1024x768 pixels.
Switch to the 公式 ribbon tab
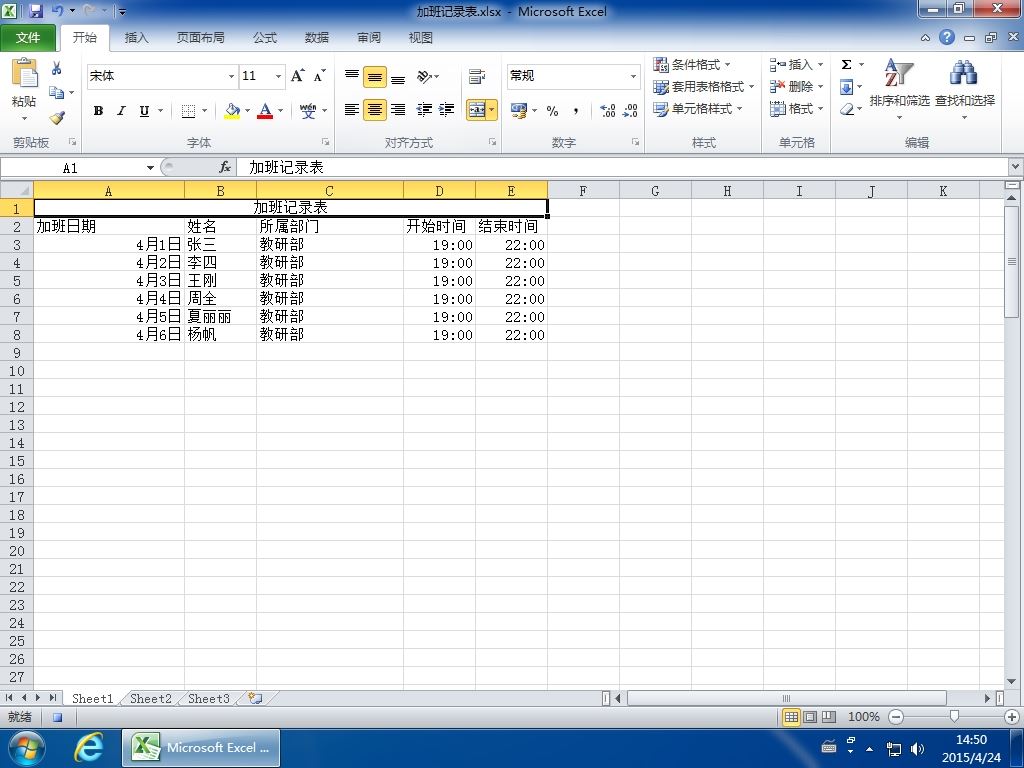coord(265,38)
